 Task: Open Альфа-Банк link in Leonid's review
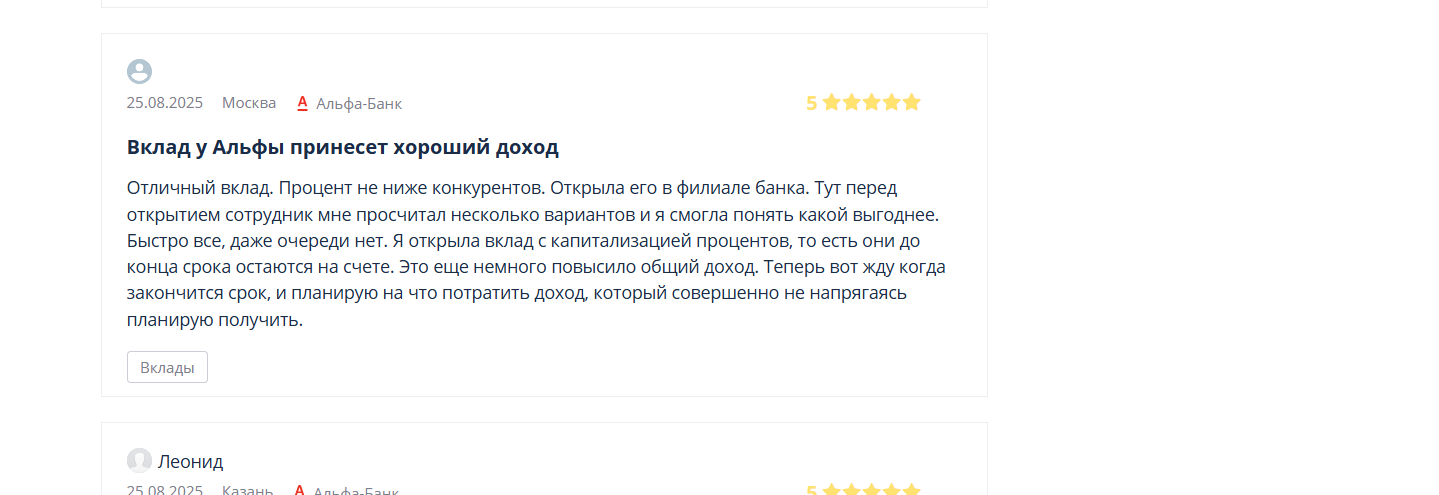(356, 490)
